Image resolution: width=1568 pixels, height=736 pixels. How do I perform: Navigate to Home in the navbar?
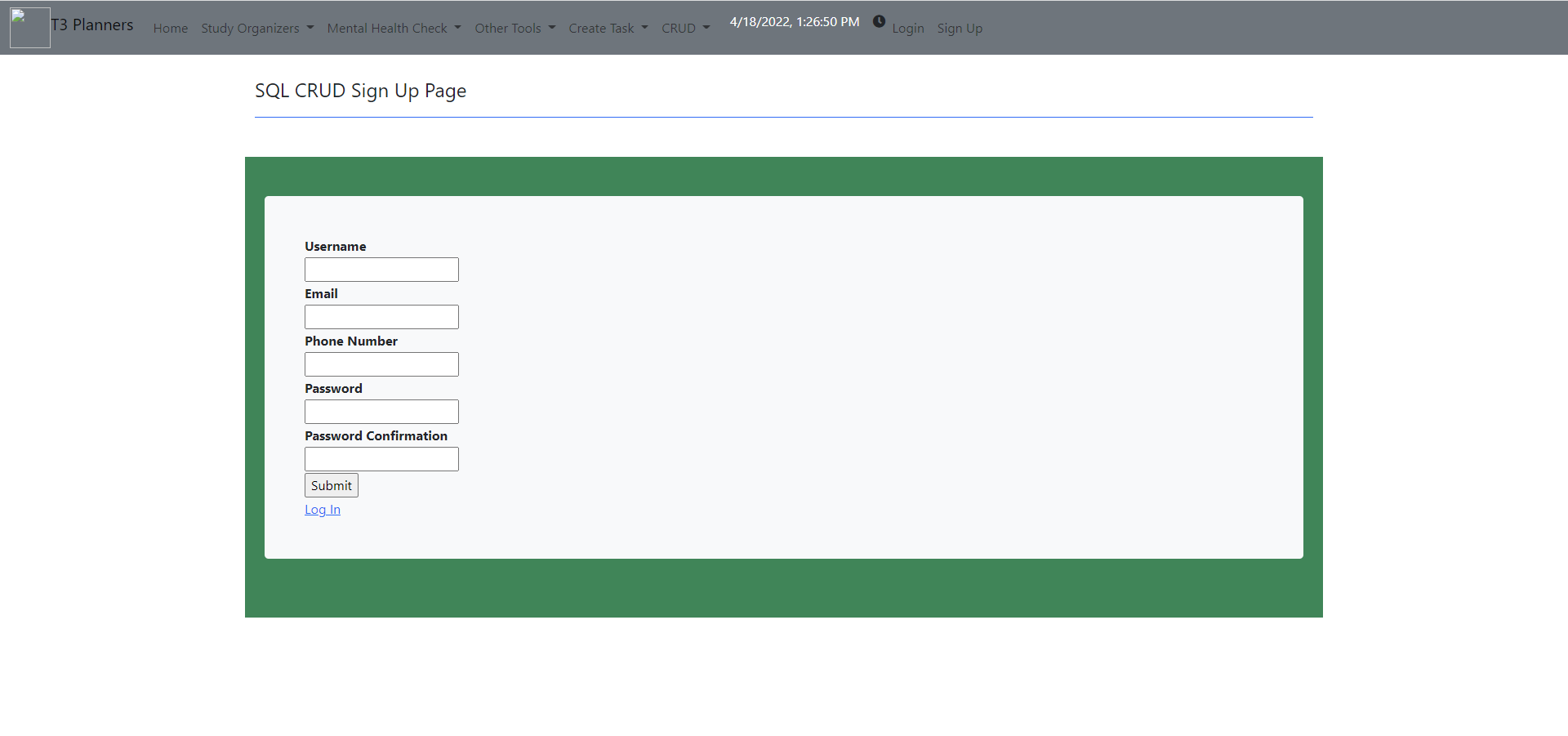(170, 28)
